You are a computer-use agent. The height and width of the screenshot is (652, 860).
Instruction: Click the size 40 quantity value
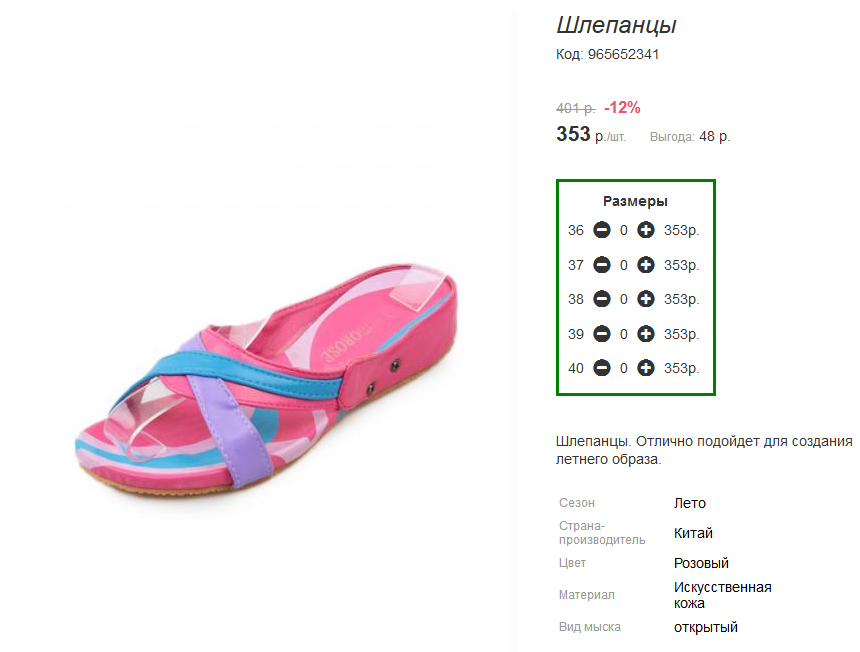coord(624,368)
